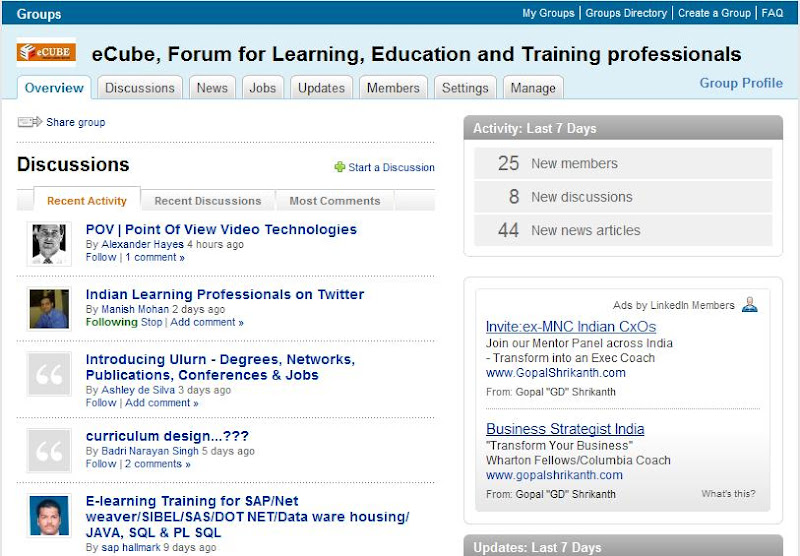The image size is (800, 556).
Task: Open Business Strategist India ad
Action: pos(565,428)
